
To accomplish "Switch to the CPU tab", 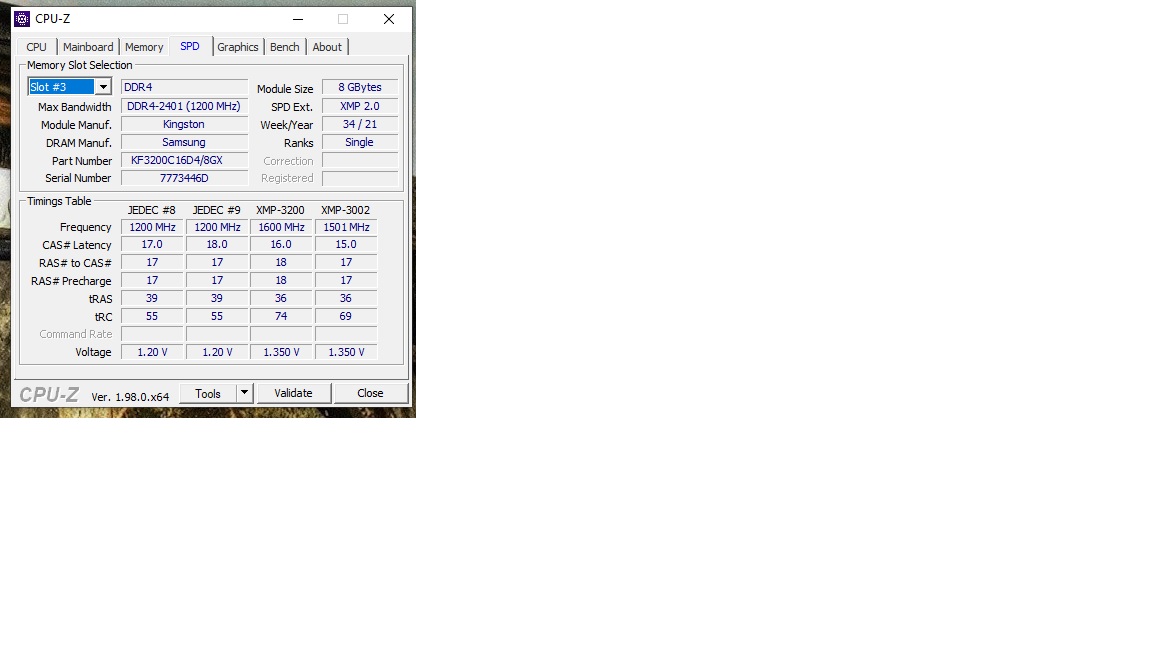I will coord(37,47).
